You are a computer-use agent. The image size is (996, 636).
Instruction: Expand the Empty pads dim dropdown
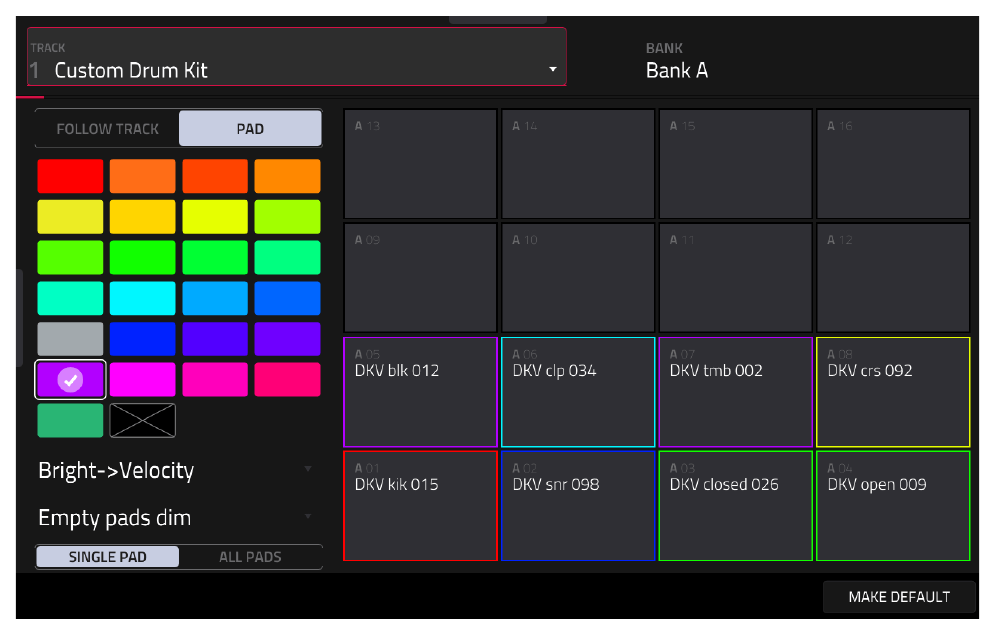tap(176, 518)
